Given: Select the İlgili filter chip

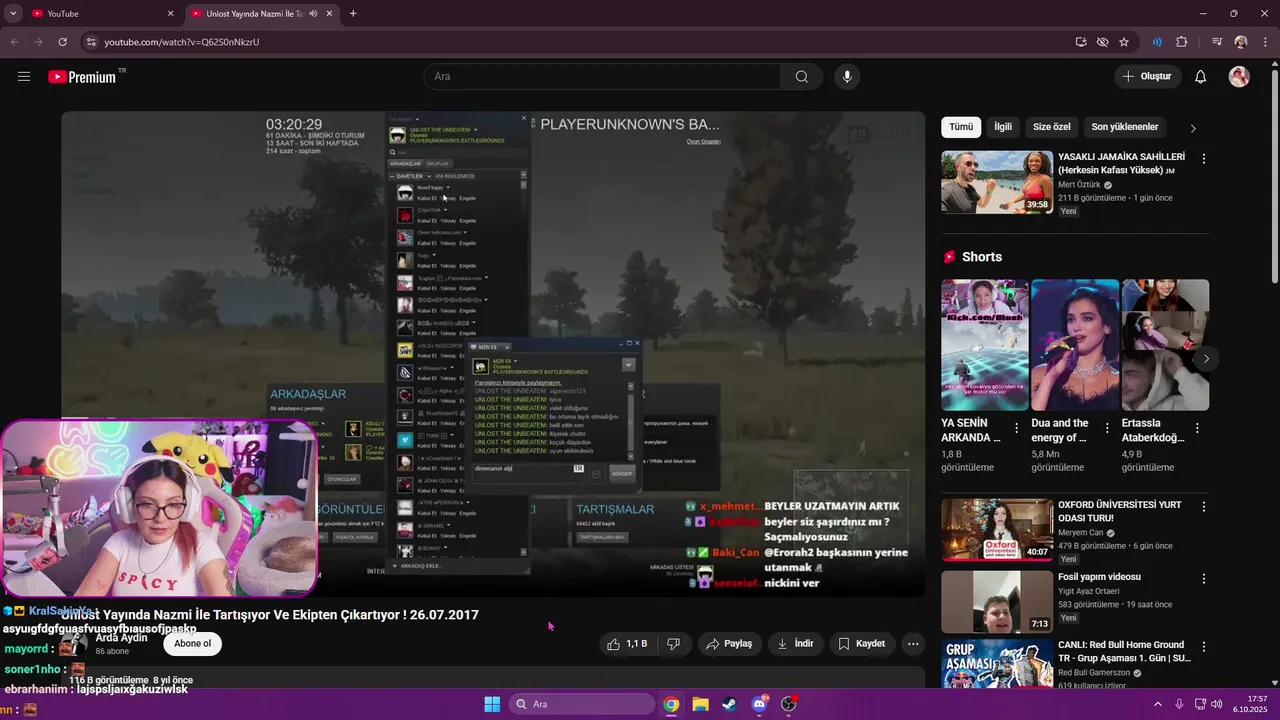Looking at the screenshot, I should 1003,127.
